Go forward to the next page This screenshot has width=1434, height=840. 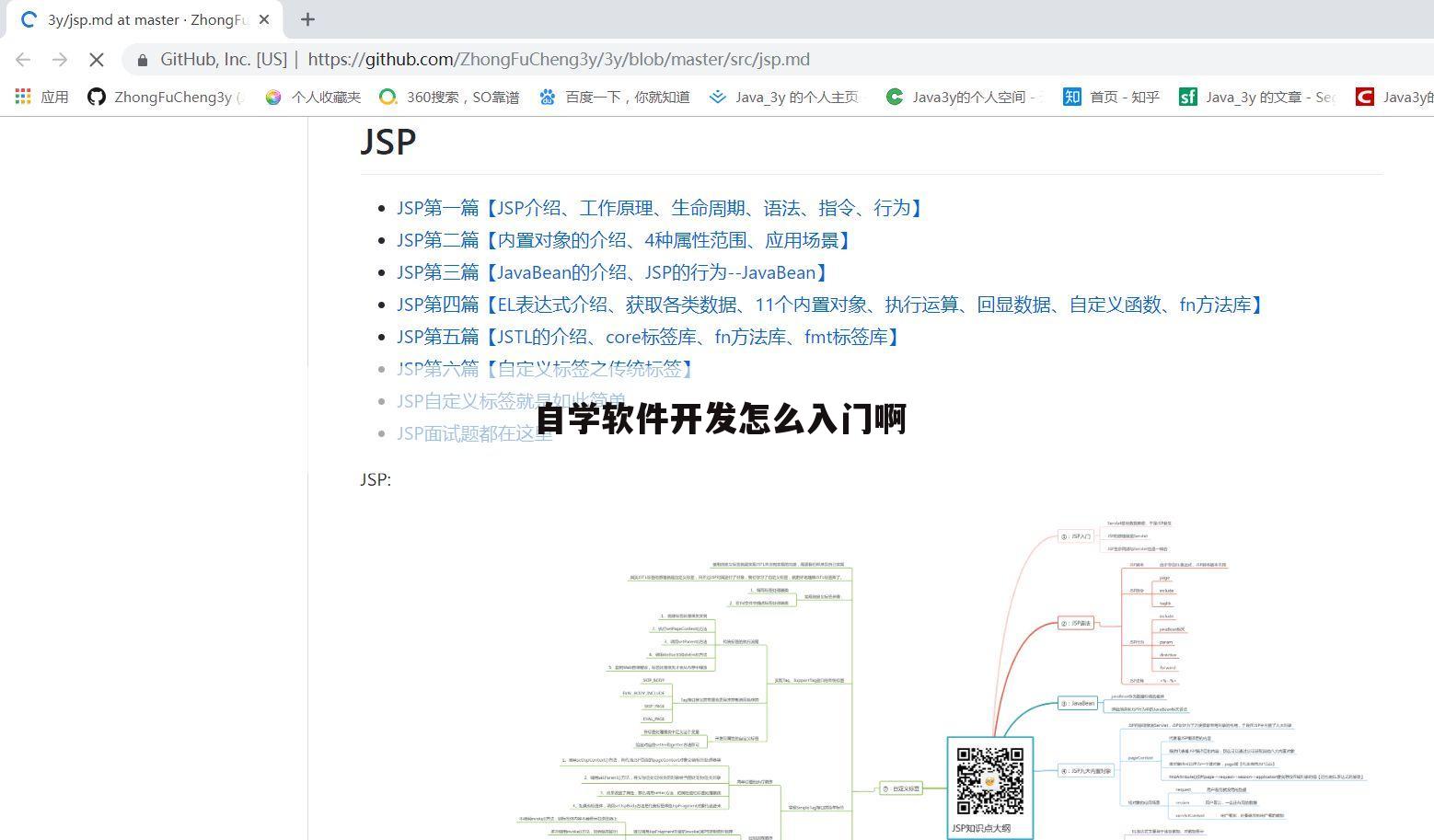[60, 60]
